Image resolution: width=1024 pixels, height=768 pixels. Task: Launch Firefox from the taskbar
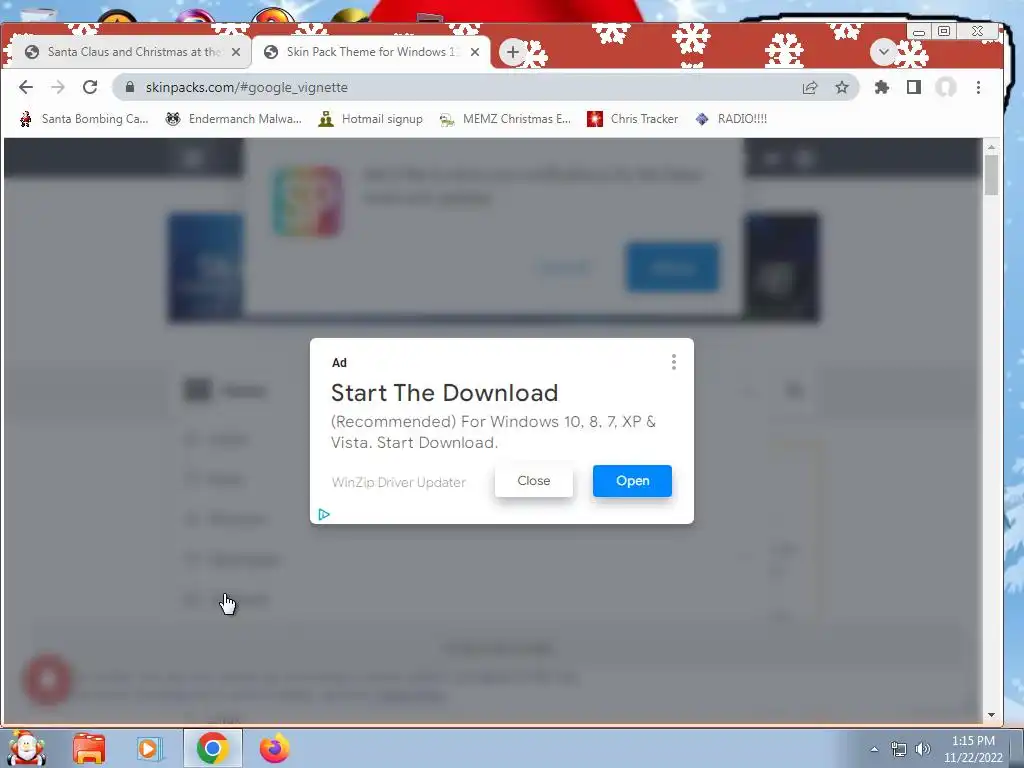[274, 748]
